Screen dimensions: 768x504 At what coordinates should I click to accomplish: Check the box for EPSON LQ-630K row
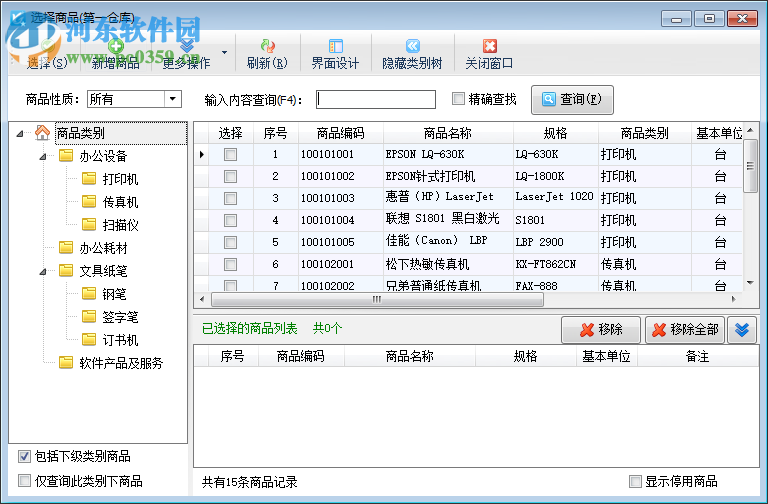point(230,154)
